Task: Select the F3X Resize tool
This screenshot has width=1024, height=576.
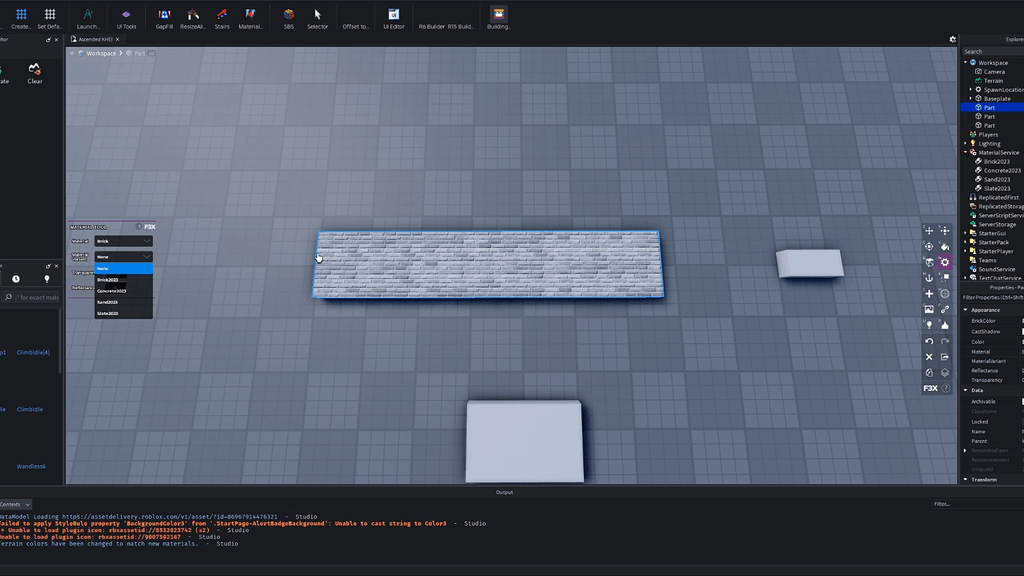Action: (x=945, y=231)
